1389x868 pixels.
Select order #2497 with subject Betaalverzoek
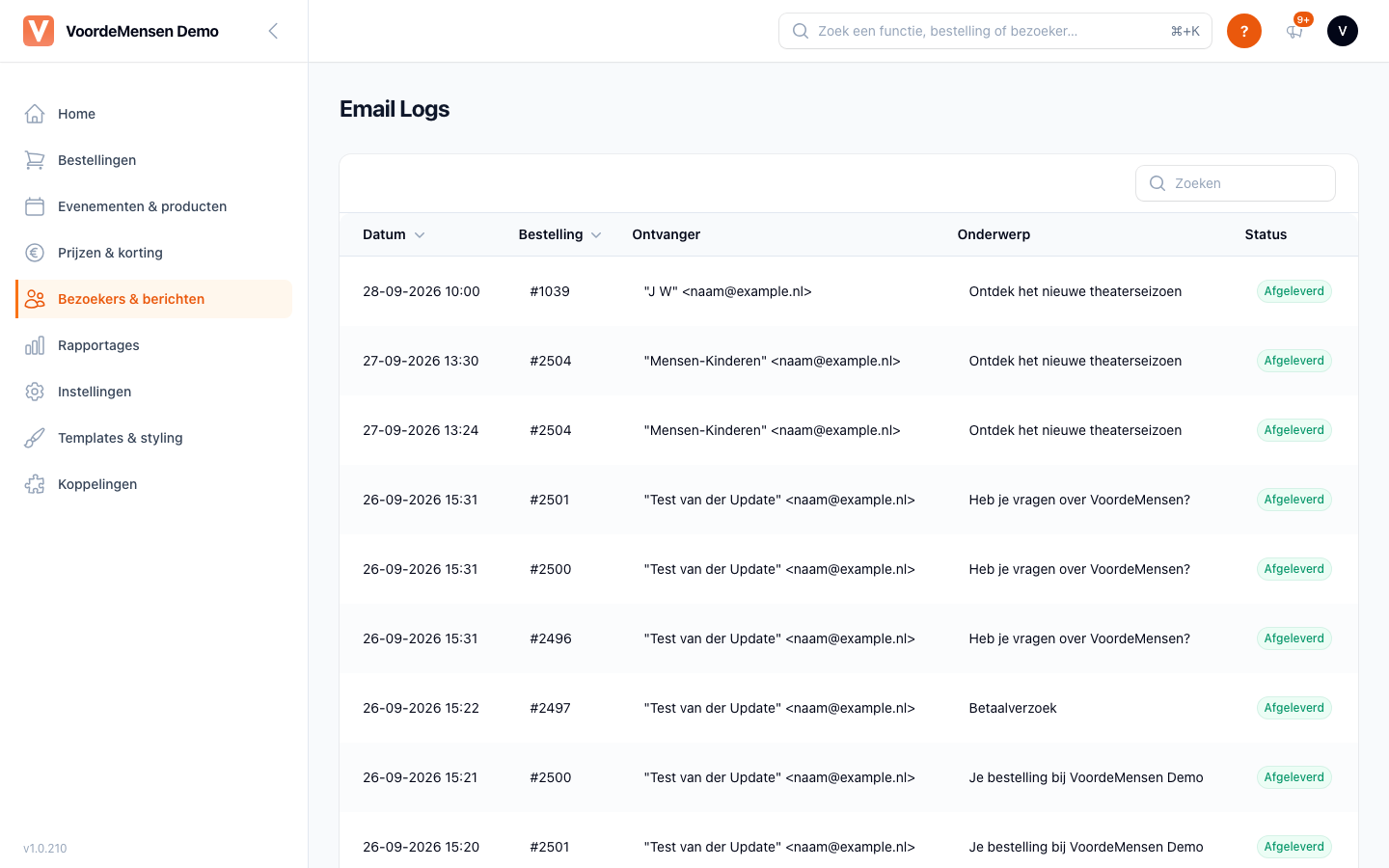(x=551, y=708)
